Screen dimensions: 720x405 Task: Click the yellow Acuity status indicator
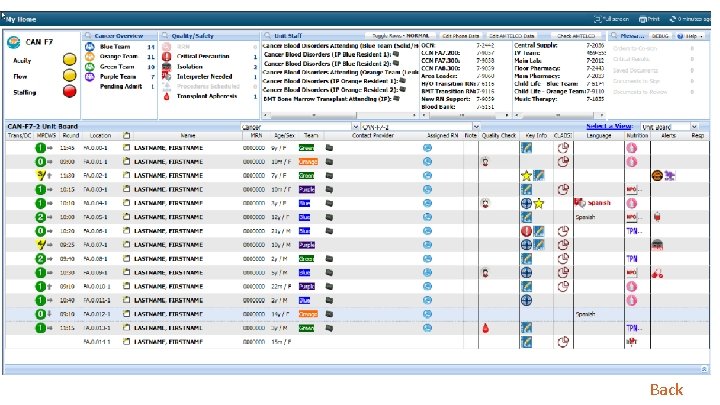(69, 60)
